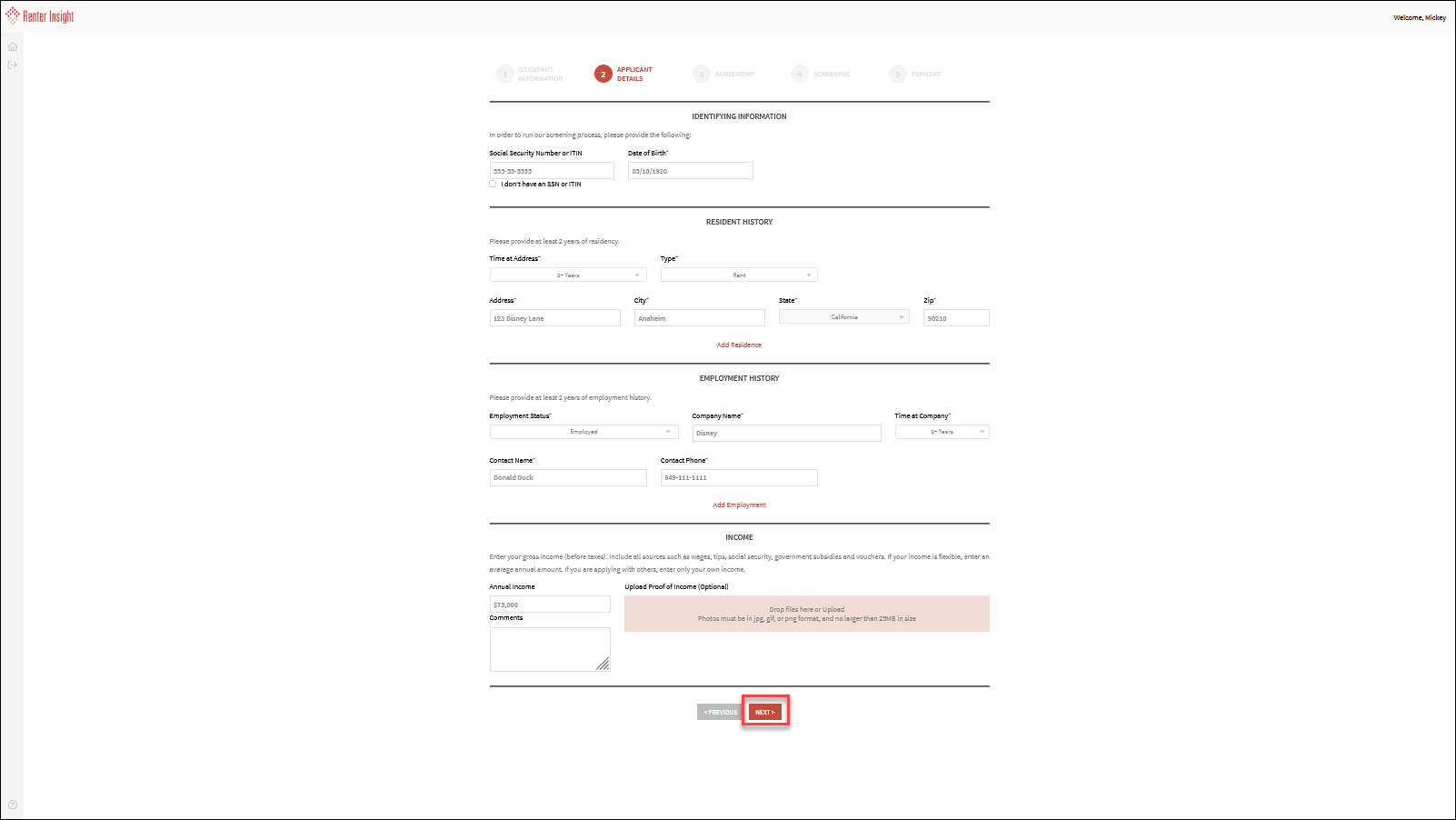This screenshot has height=820, width=1456.
Task: Go to the Occupant Information step
Action: pos(531,74)
